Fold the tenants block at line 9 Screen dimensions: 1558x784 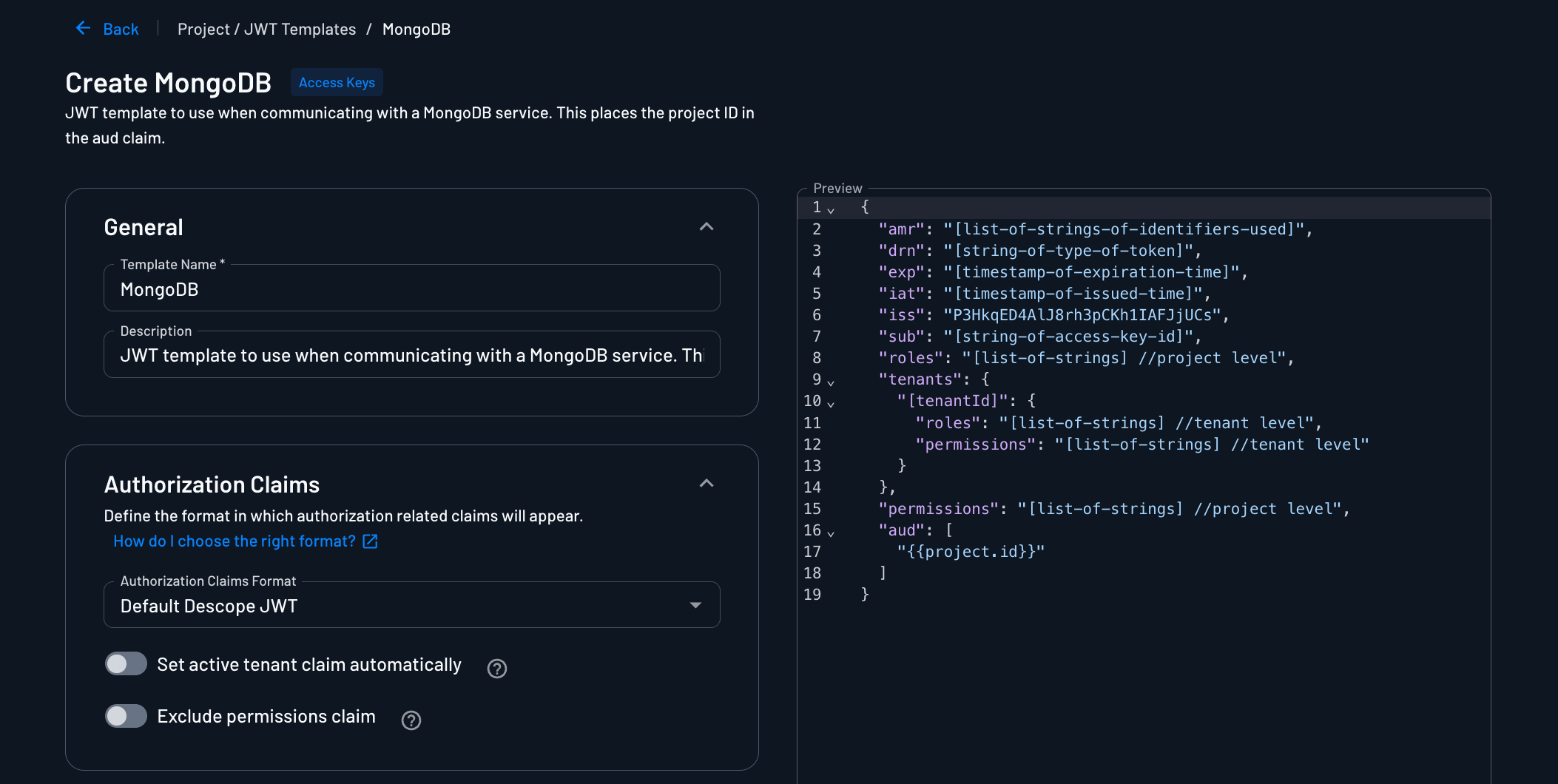(831, 382)
